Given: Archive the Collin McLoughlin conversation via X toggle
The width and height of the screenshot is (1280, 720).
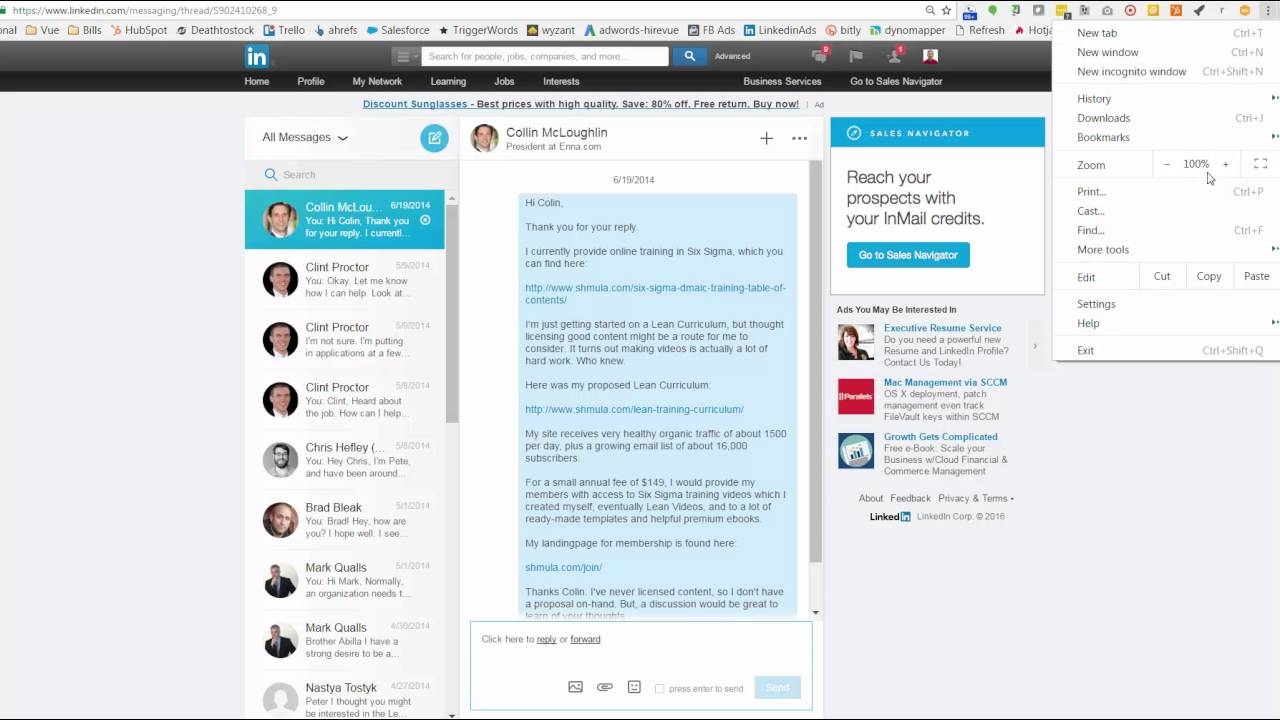Looking at the screenshot, I should tap(424, 220).
